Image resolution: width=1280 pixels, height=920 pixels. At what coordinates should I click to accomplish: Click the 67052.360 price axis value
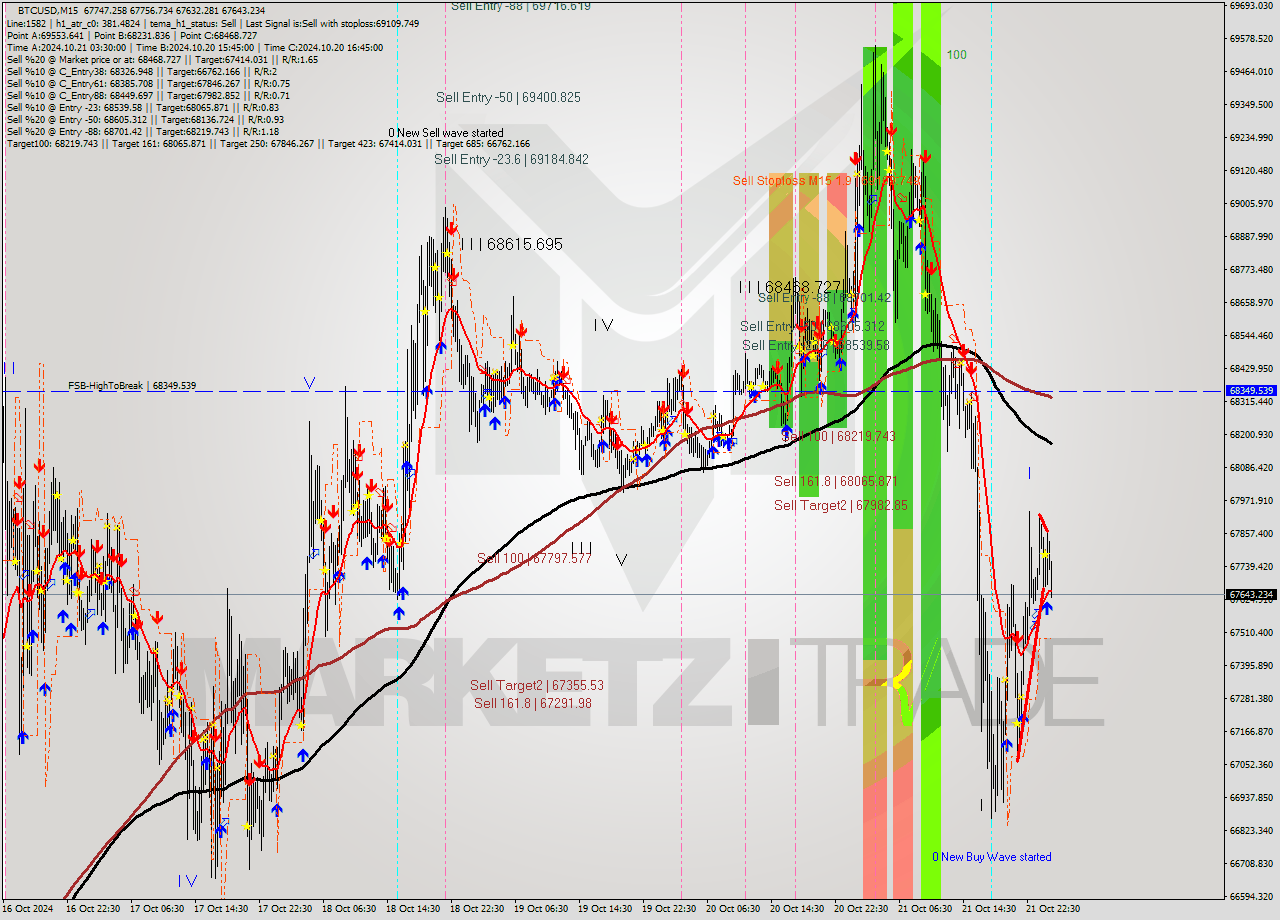click(1252, 765)
